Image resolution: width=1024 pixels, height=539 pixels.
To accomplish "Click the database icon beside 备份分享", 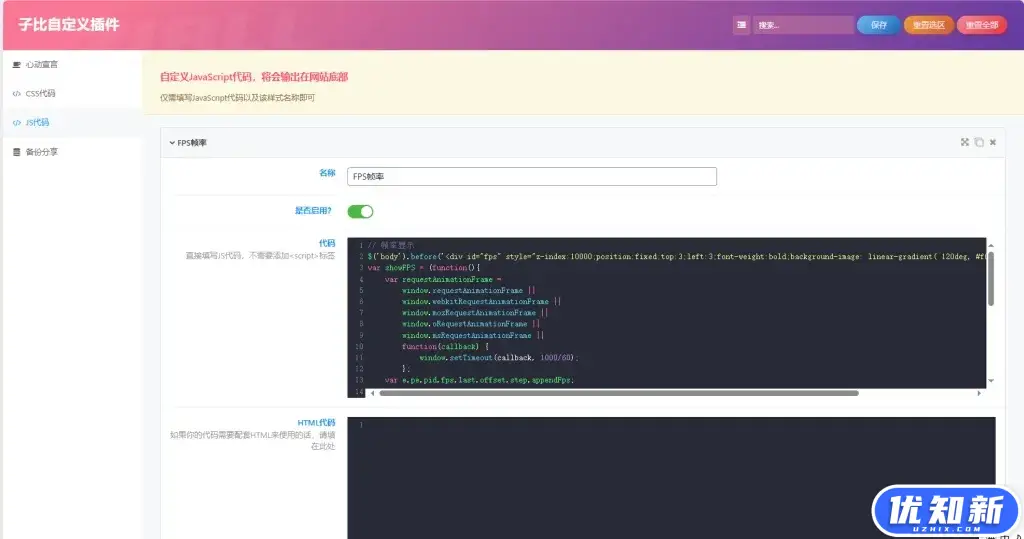I will pos(16,152).
